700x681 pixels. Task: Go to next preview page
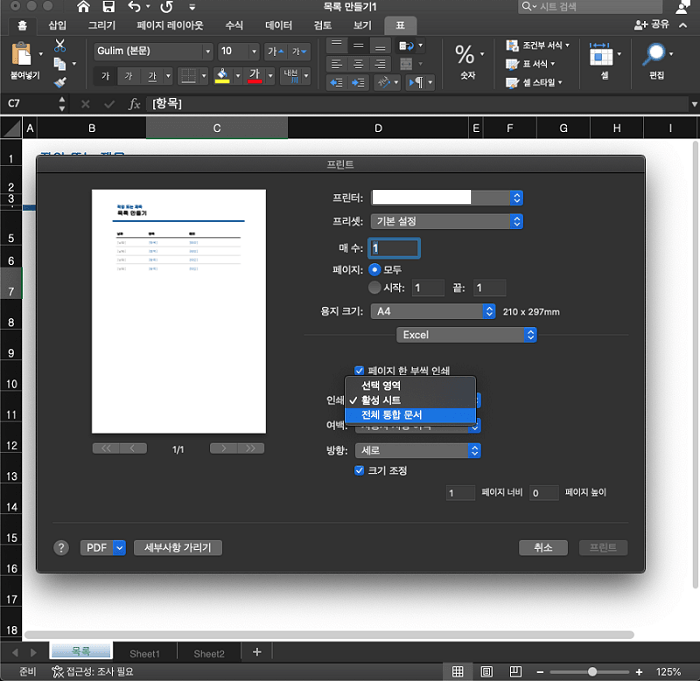224,448
